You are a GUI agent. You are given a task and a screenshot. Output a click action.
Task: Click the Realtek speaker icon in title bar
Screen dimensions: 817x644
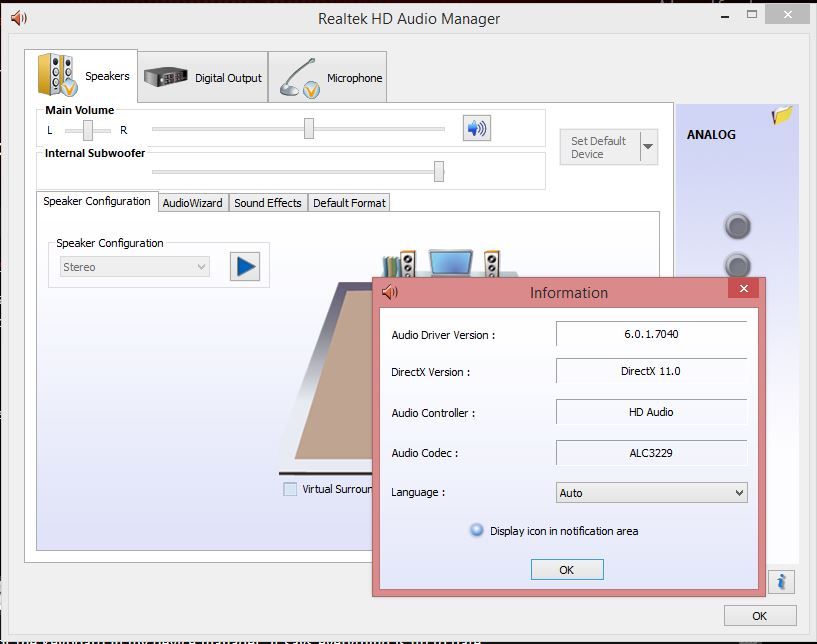pyautogui.click(x=19, y=18)
